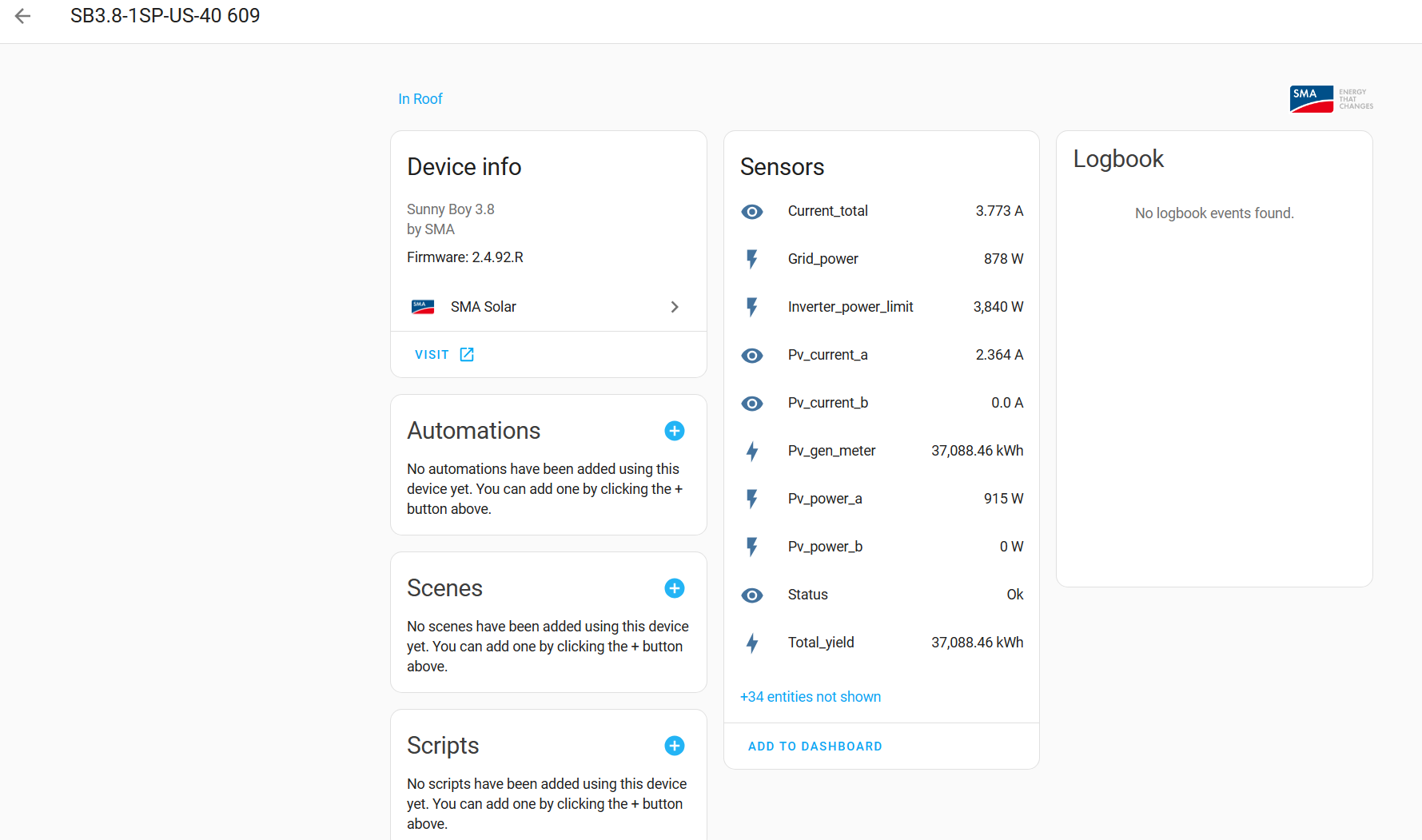Toggle visibility of the Status sensor
This screenshot has width=1422, height=840.
(x=752, y=595)
